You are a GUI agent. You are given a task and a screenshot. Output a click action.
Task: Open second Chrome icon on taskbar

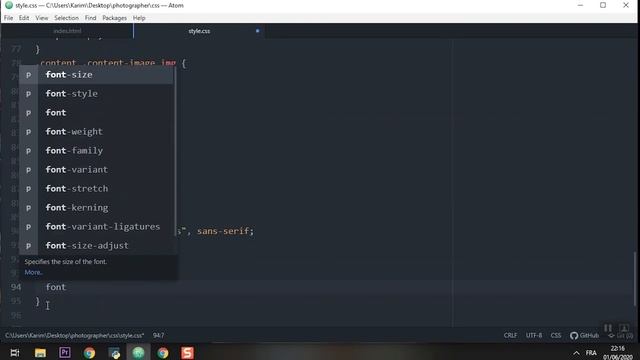tap(163, 353)
